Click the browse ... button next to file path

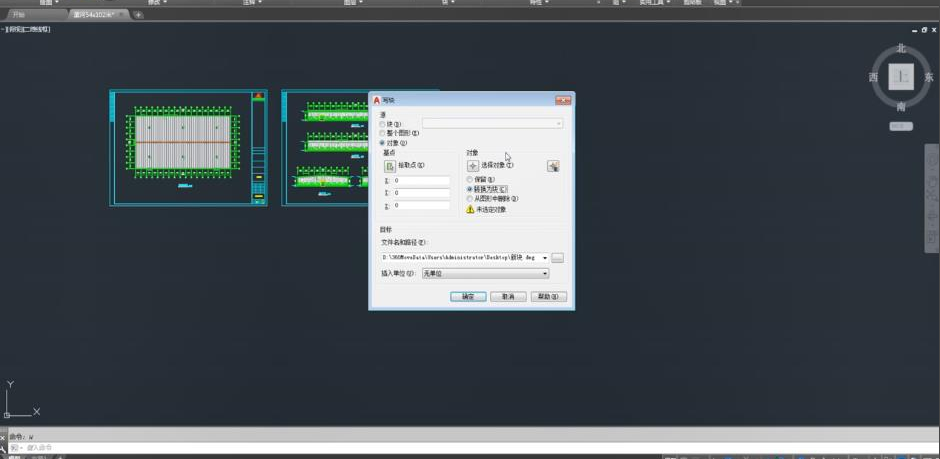(558, 258)
